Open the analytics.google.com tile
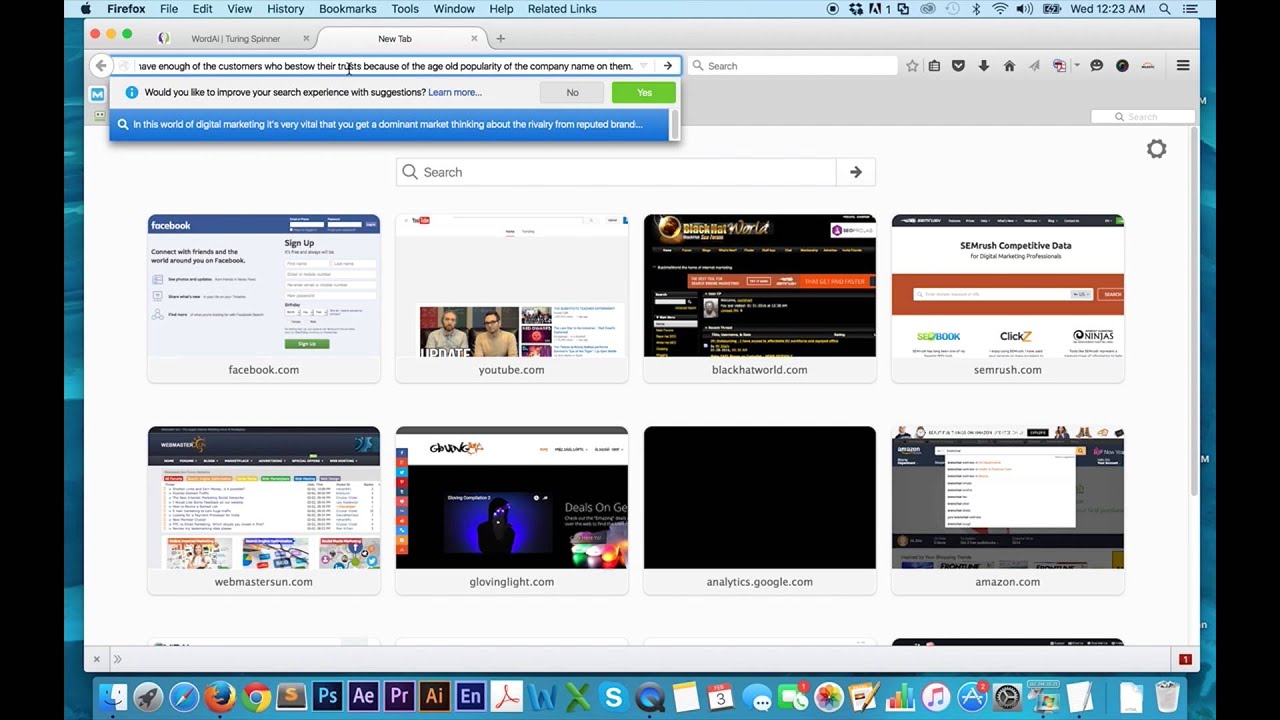 point(760,510)
